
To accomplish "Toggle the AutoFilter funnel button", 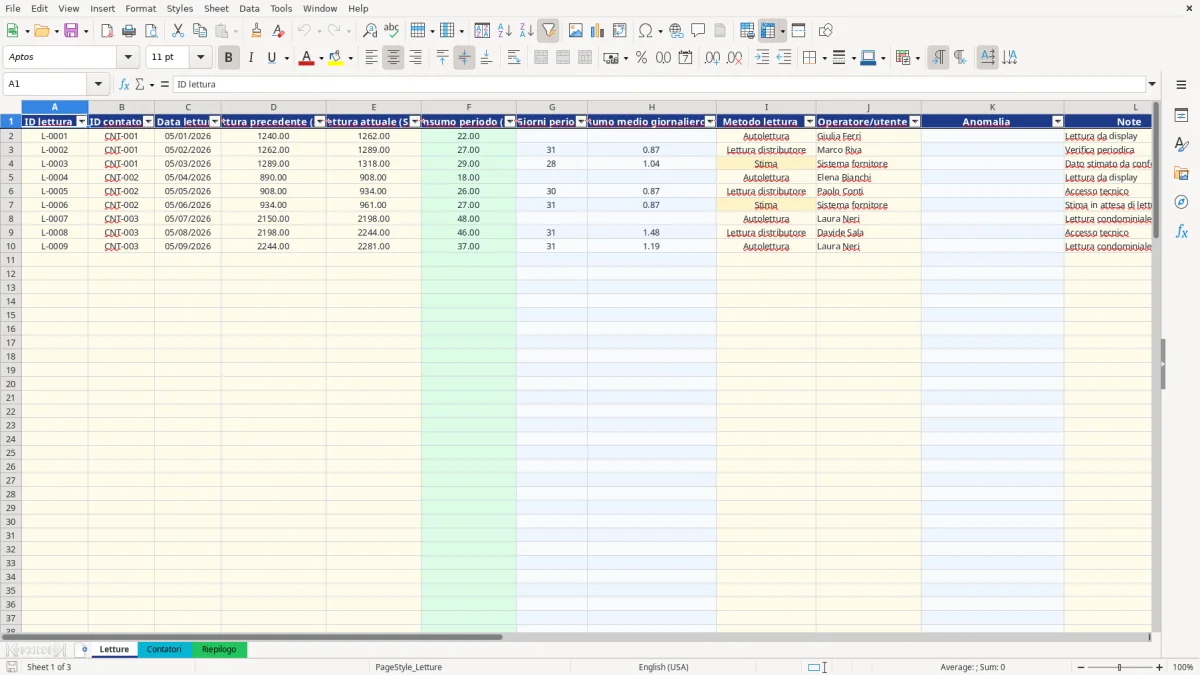I will (548, 31).
